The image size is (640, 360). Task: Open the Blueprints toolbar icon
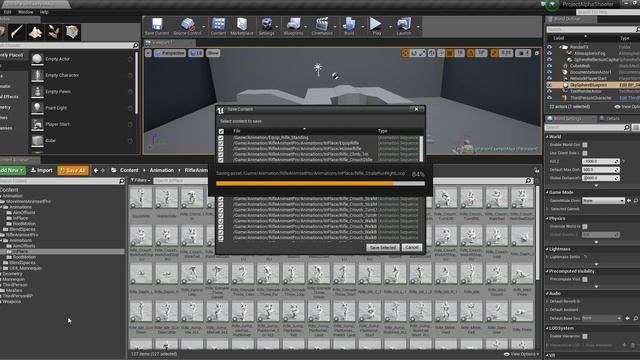point(293,26)
